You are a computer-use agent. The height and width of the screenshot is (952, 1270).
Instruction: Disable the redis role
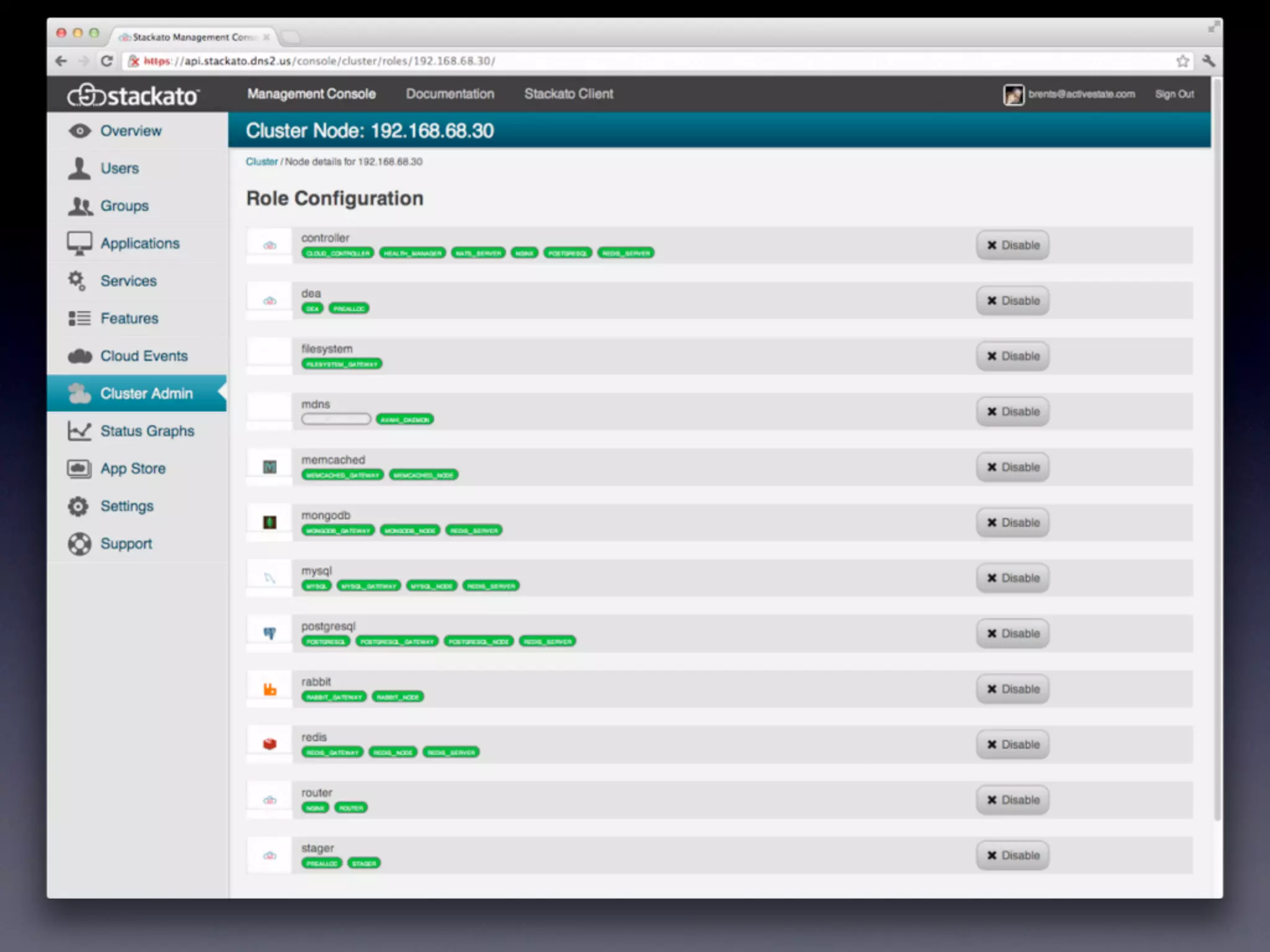(1012, 744)
